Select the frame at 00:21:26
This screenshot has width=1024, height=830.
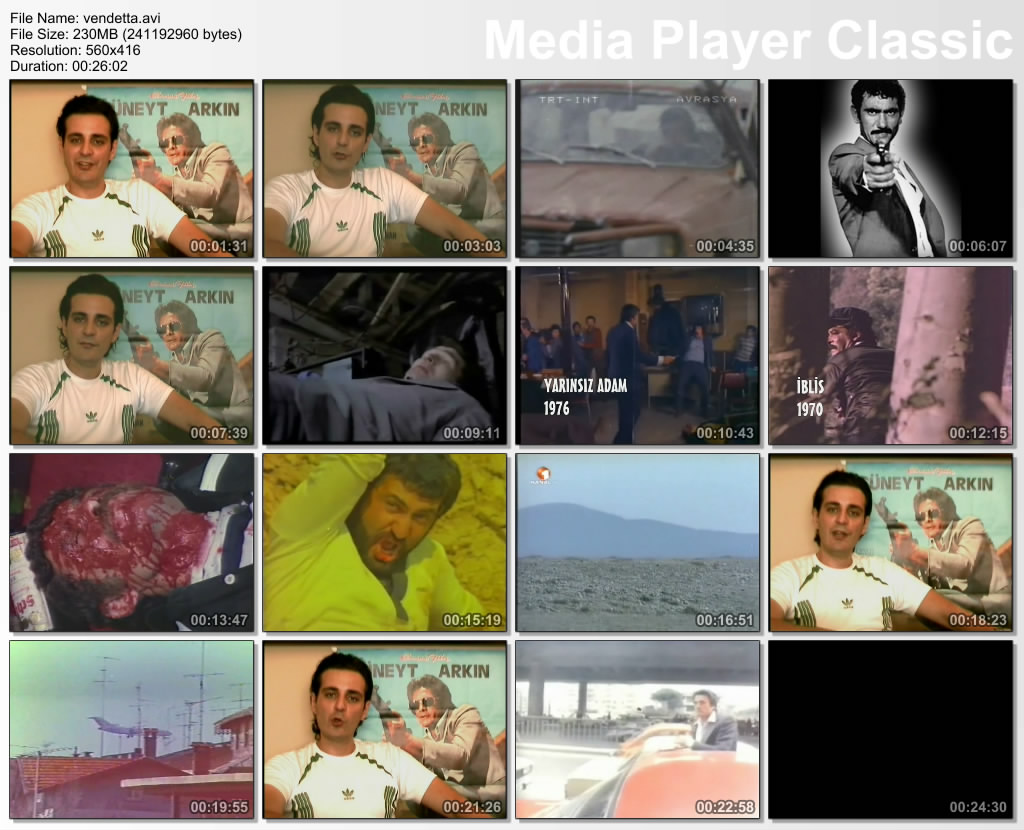(x=385, y=730)
